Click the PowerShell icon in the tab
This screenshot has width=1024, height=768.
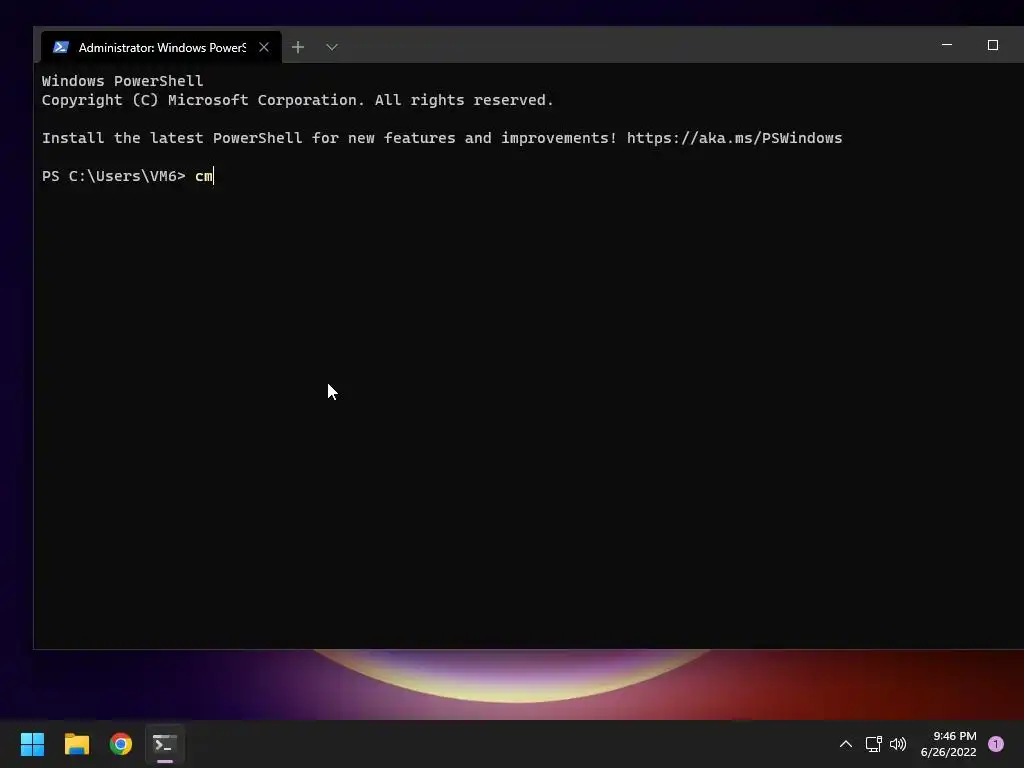pos(61,47)
